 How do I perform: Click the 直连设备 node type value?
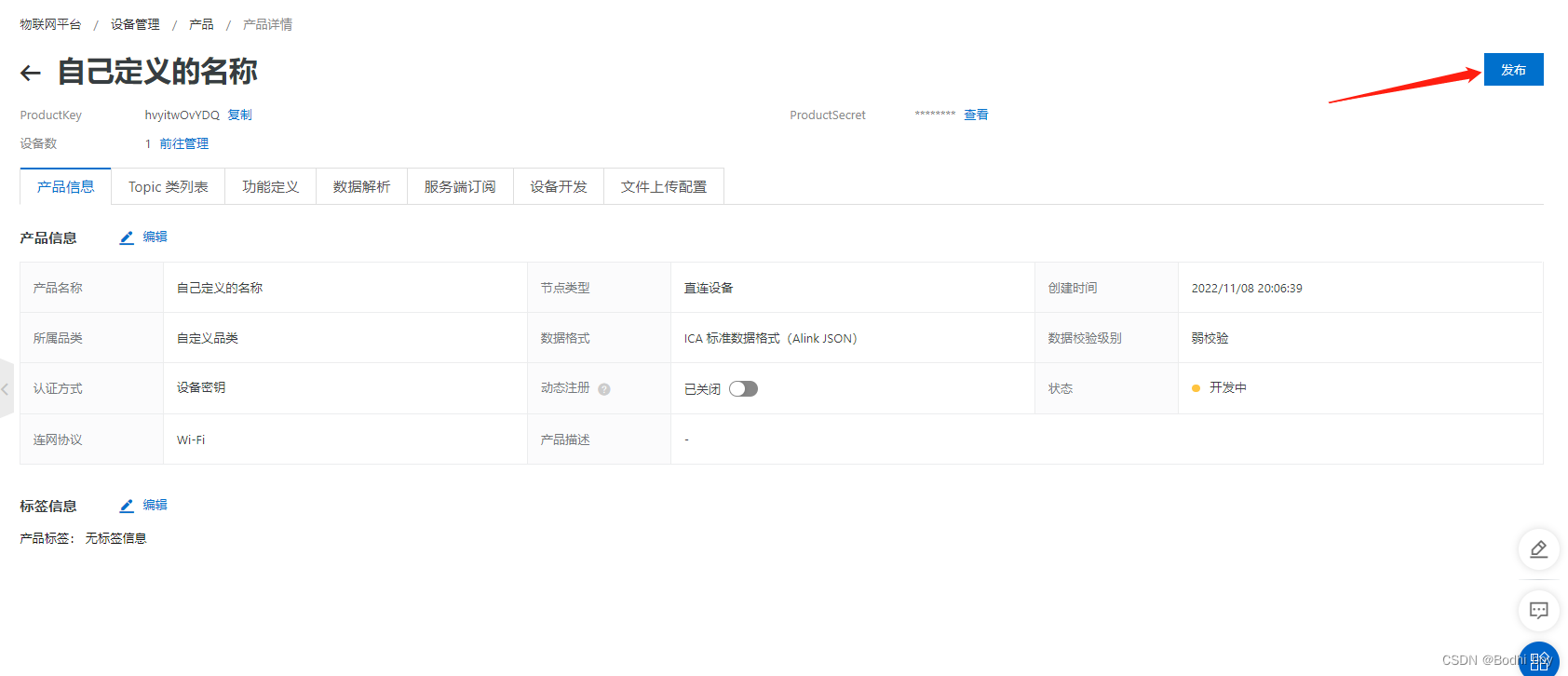point(709,288)
